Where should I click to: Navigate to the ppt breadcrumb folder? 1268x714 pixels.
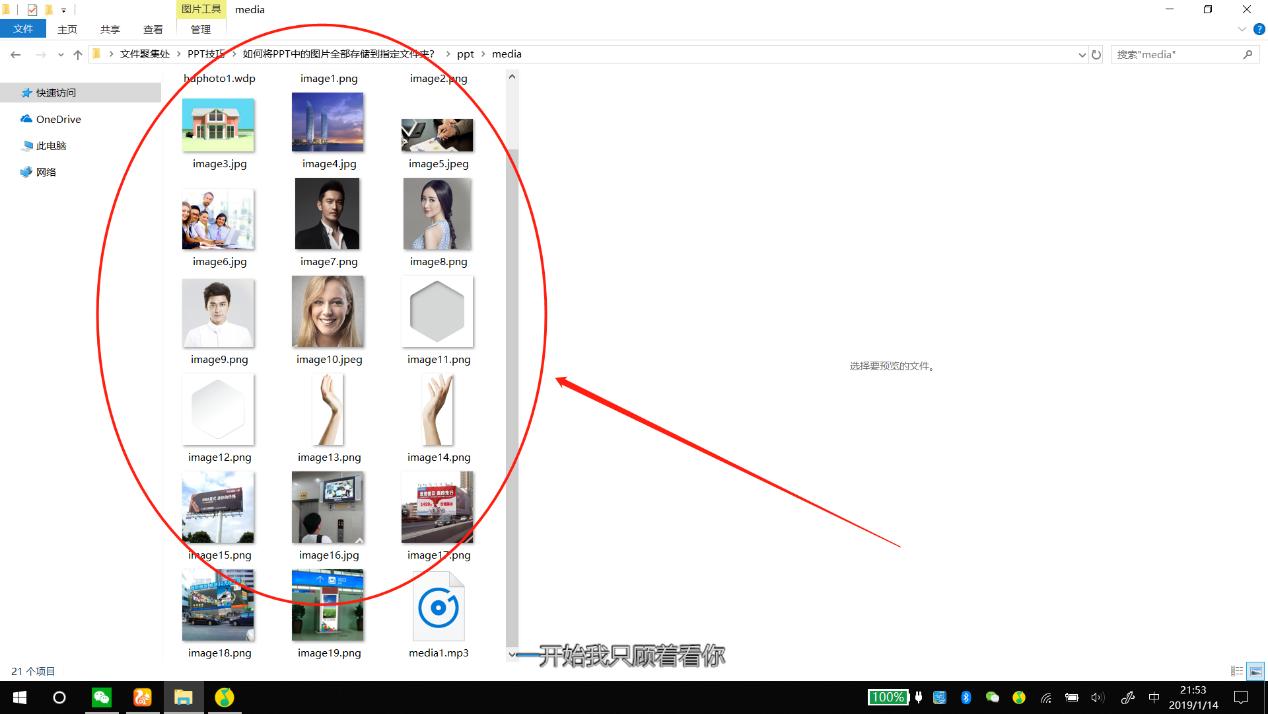click(465, 54)
